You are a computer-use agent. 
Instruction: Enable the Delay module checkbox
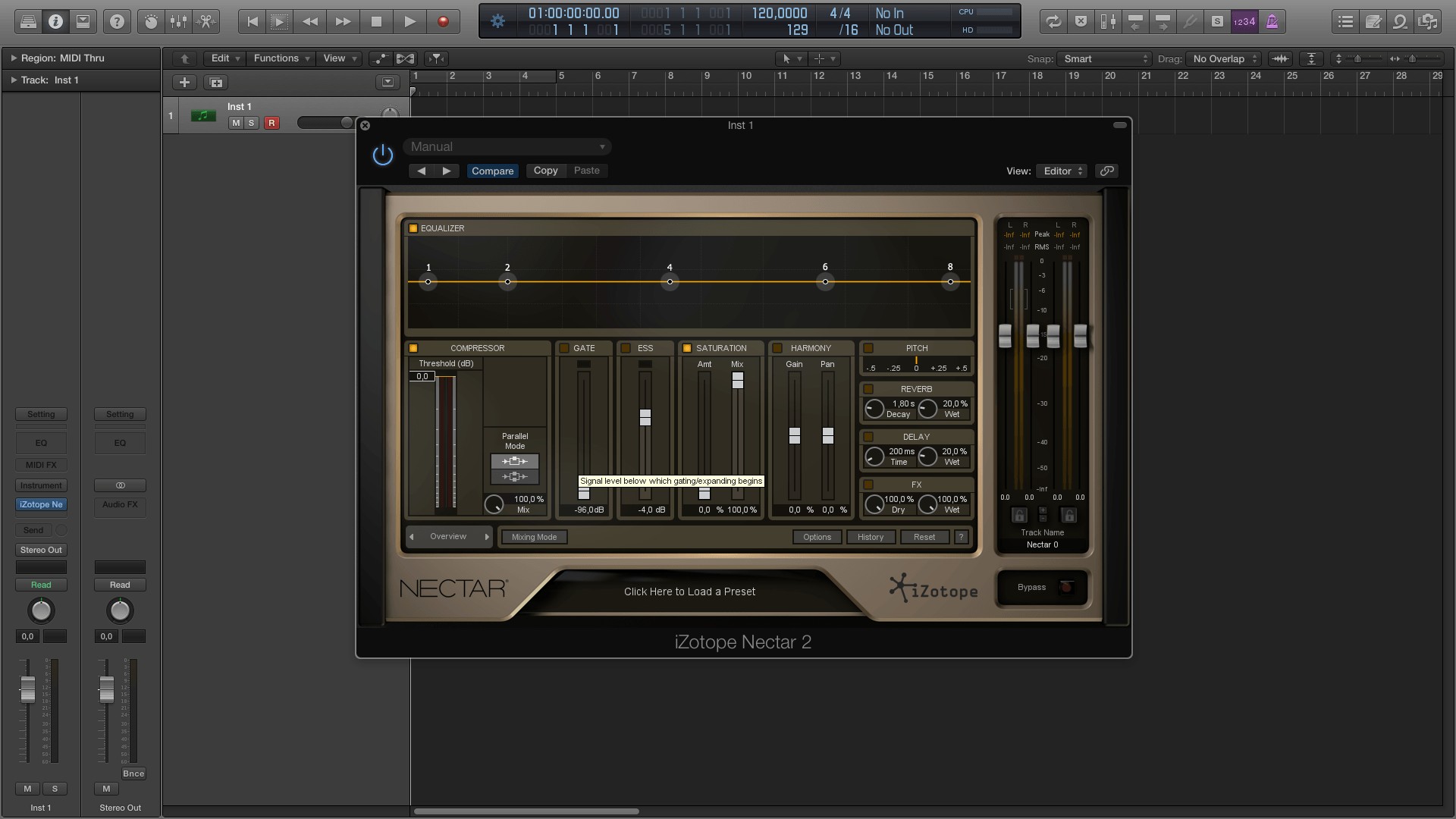pyautogui.click(x=868, y=437)
